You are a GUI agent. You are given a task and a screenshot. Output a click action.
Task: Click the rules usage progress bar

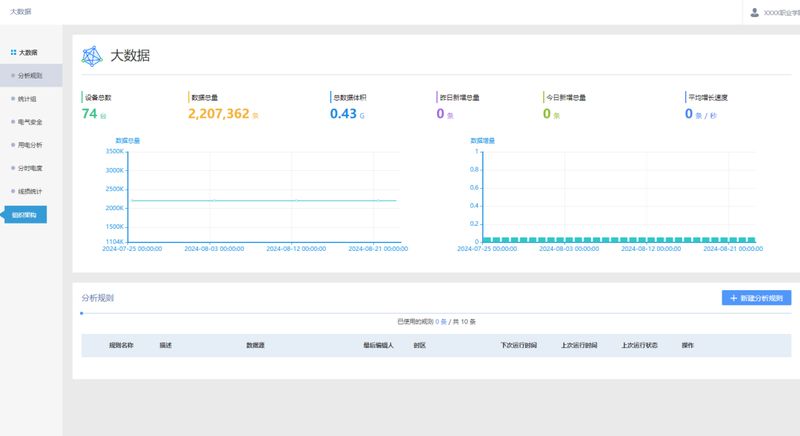click(435, 313)
